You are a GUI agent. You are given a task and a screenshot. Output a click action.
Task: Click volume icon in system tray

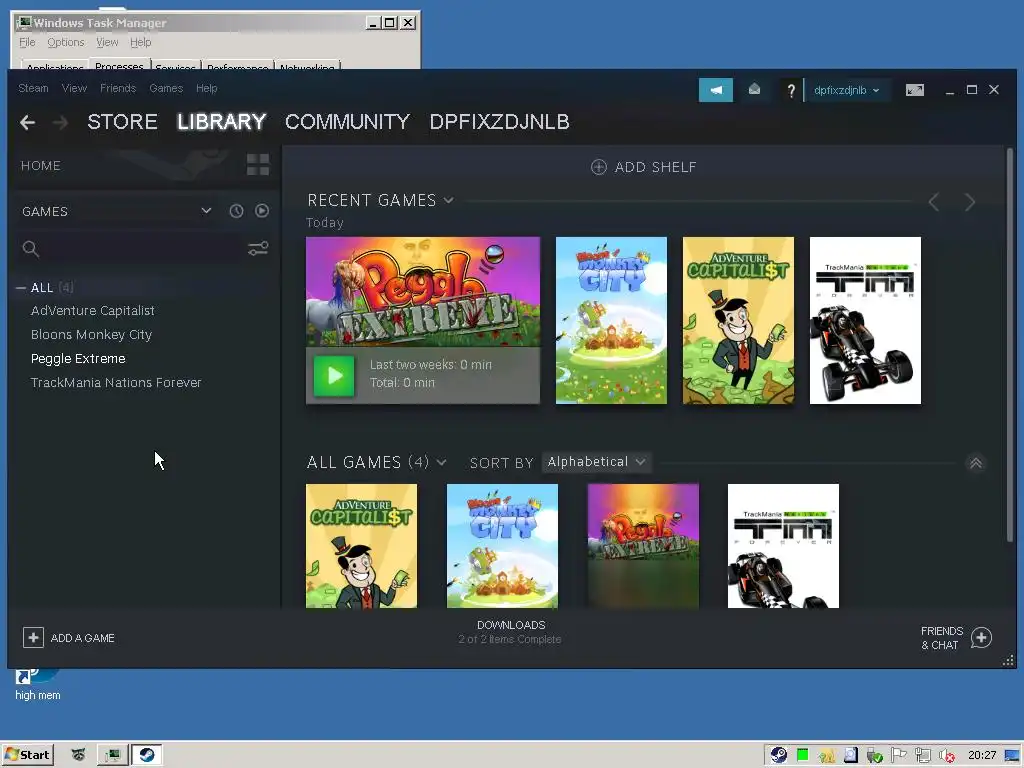[947, 756]
